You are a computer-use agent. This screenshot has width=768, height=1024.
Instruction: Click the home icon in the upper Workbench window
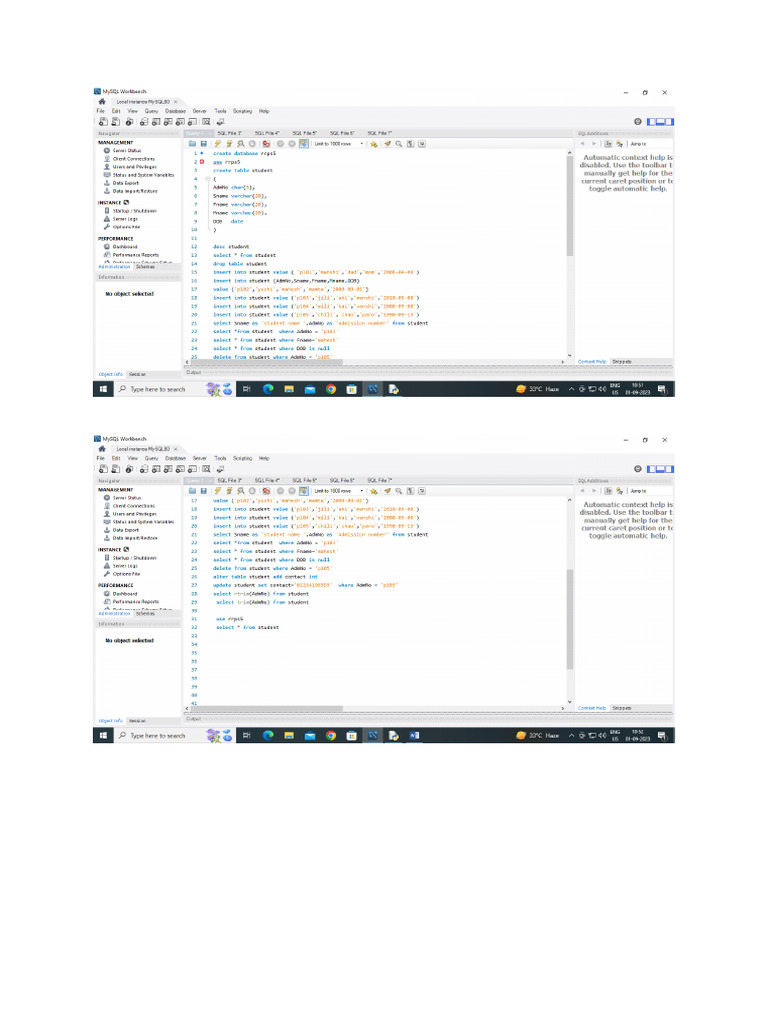(x=102, y=102)
